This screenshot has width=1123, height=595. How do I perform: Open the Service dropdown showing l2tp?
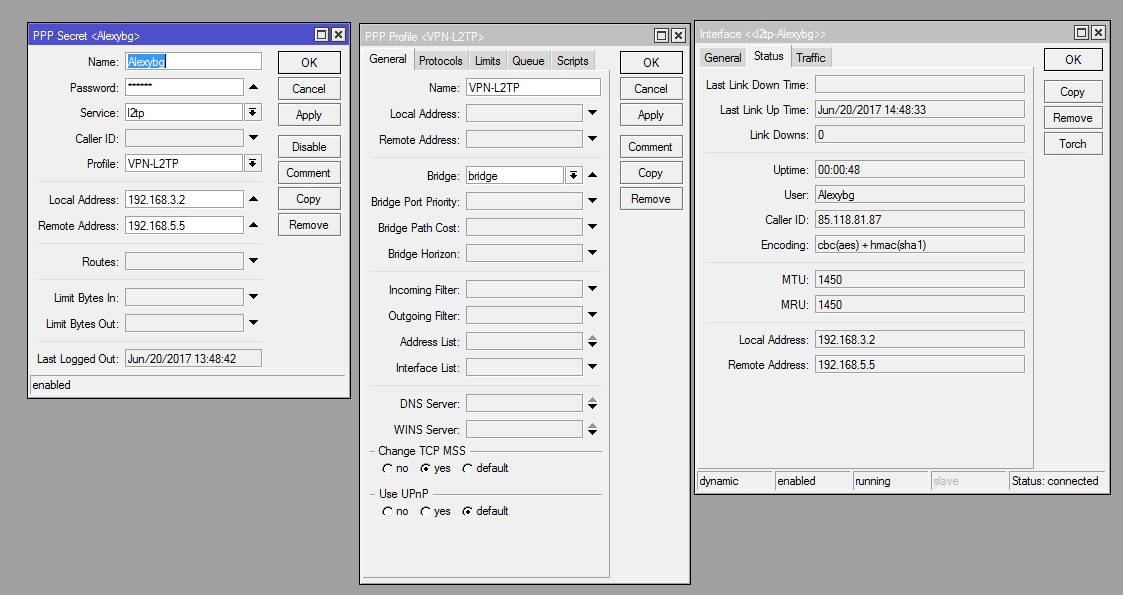[253, 114]
